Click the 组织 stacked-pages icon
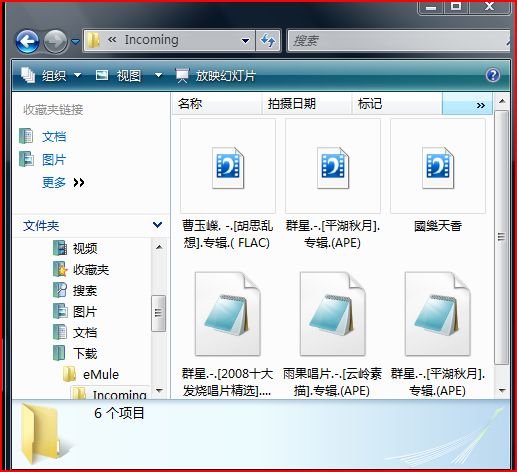Viewport: 517px width, 472px height. (28, 75)
